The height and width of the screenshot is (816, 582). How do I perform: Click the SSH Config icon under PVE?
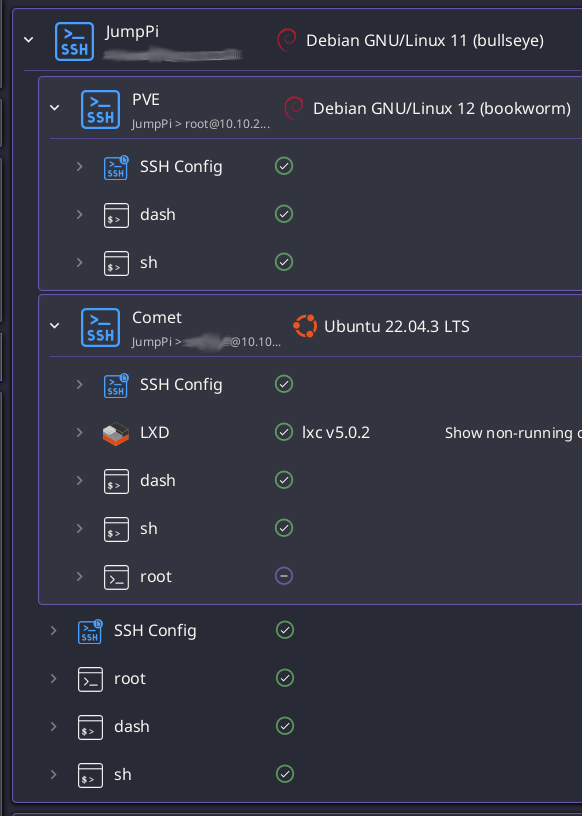tap(116, 166)
